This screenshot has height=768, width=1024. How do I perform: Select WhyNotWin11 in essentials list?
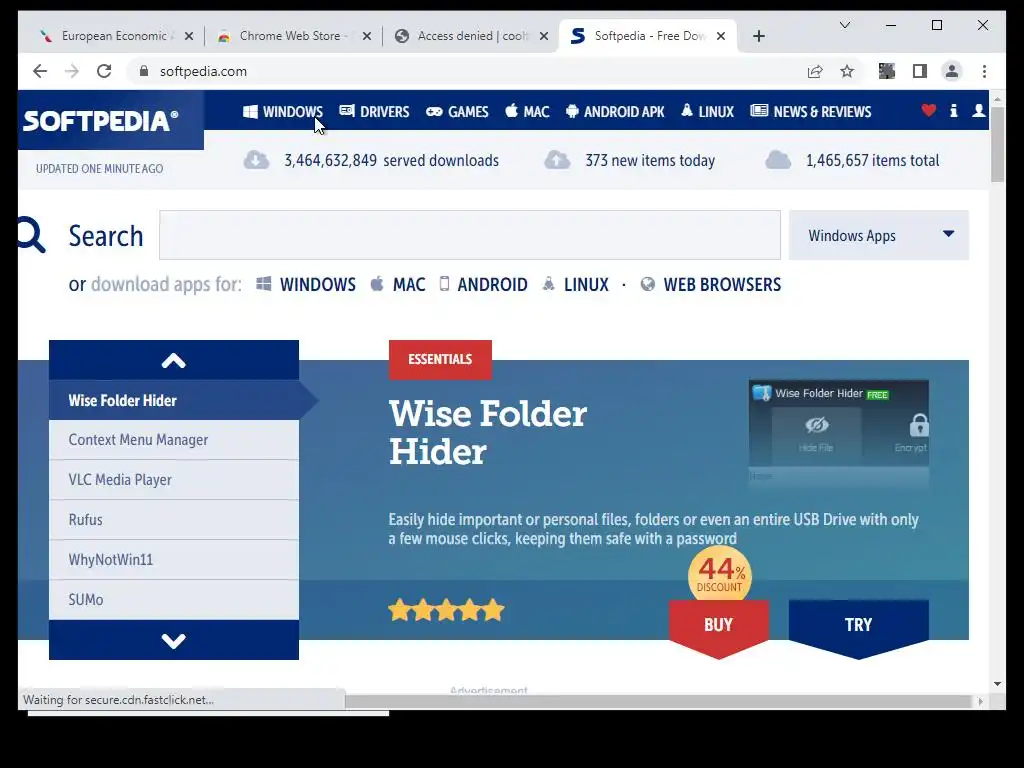tap(174, 560)
